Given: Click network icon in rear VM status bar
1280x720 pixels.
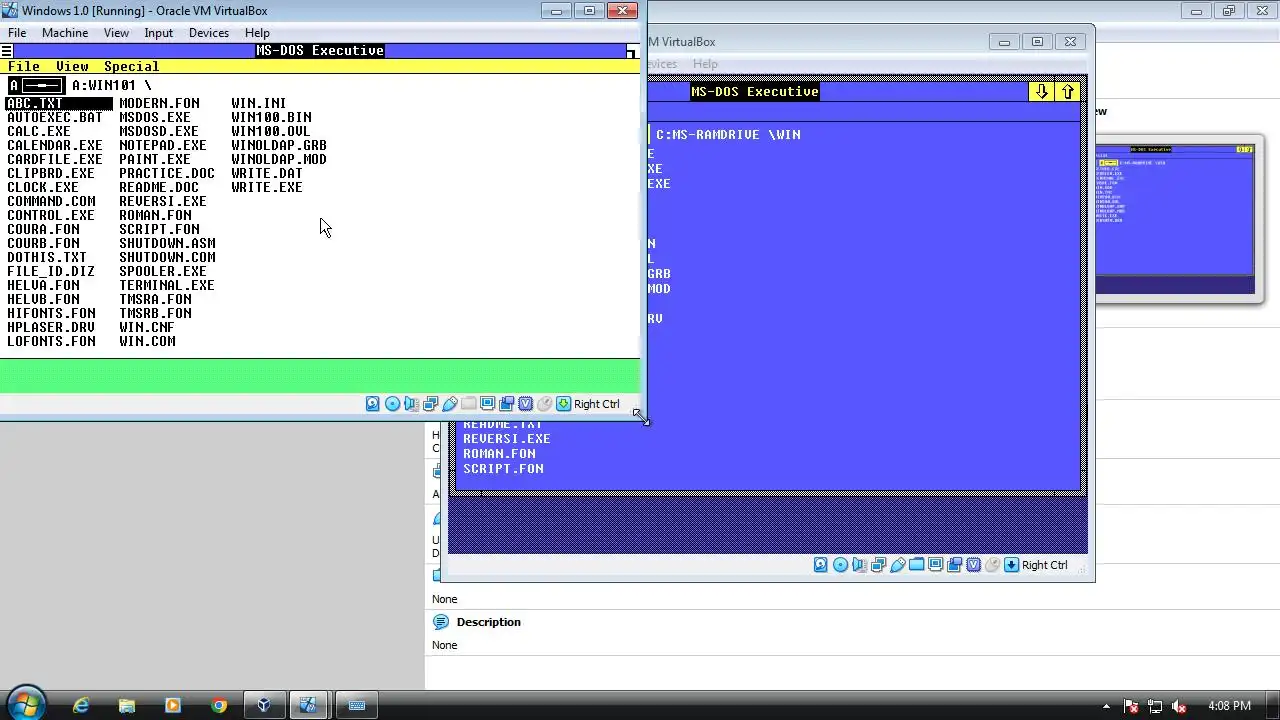Looking at the screenshot, I should coord(878,565).
